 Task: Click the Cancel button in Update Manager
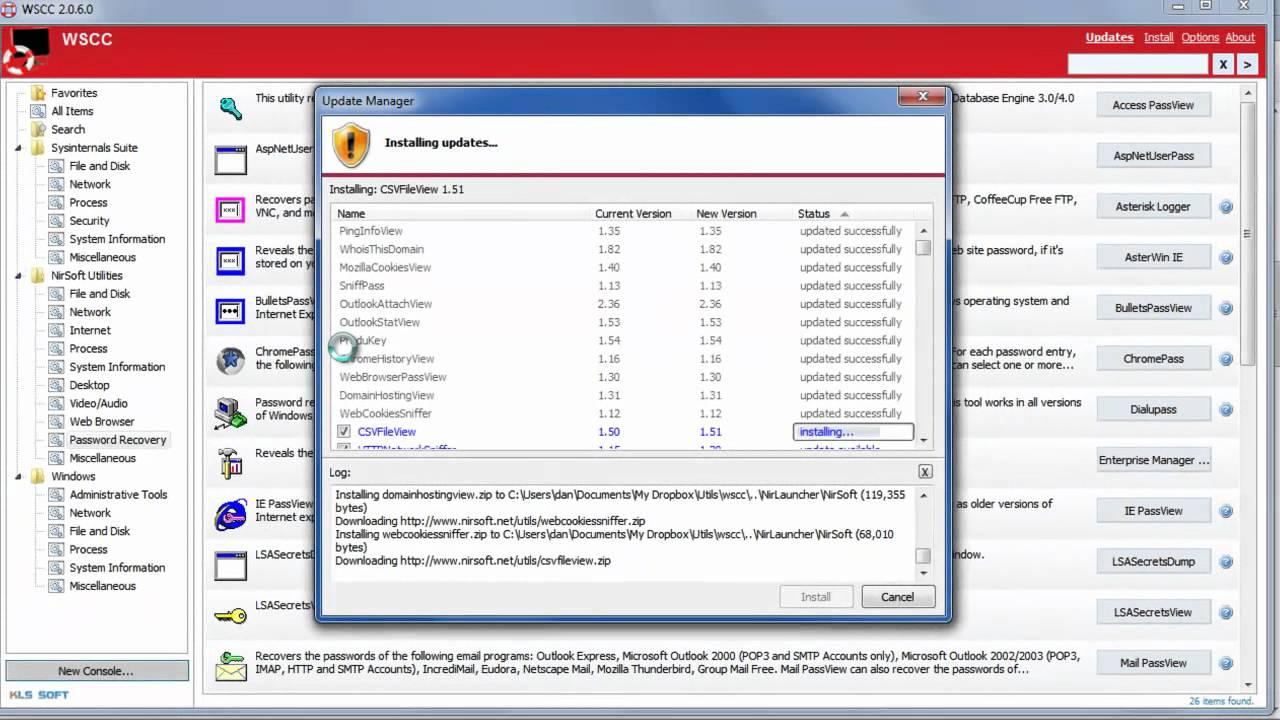[x=897, y=596]
